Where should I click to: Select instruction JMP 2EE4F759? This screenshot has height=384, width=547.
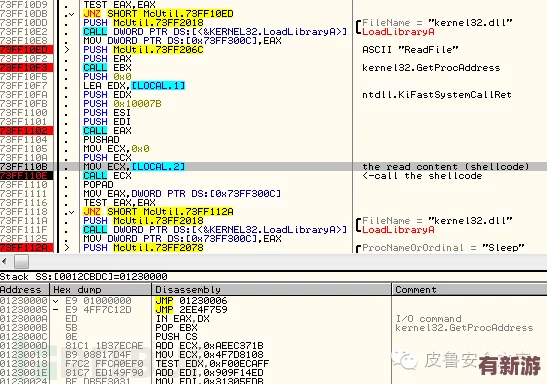[x=192, y=310]
